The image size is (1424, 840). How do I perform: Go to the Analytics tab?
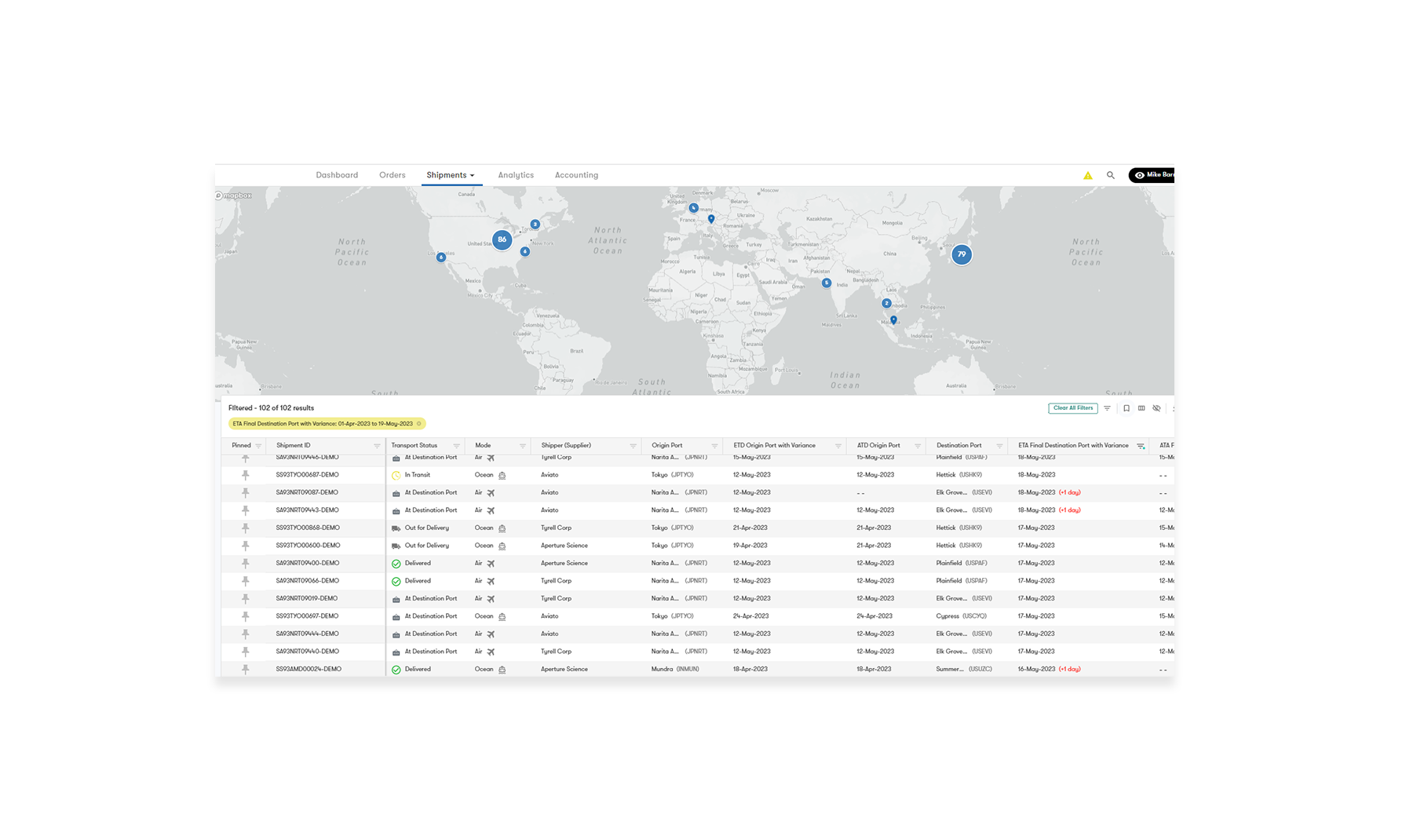click(x=515, y=175)
